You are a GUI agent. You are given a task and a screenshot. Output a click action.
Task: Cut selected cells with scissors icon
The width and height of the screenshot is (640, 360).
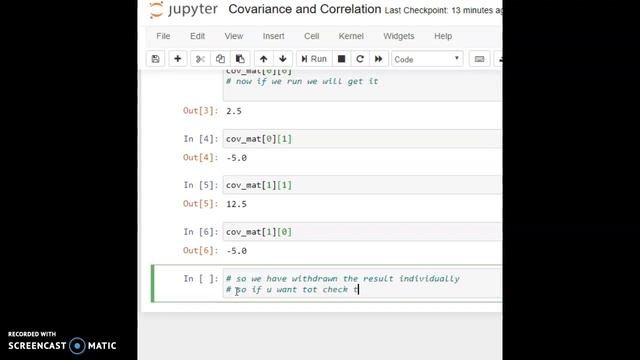200,59
